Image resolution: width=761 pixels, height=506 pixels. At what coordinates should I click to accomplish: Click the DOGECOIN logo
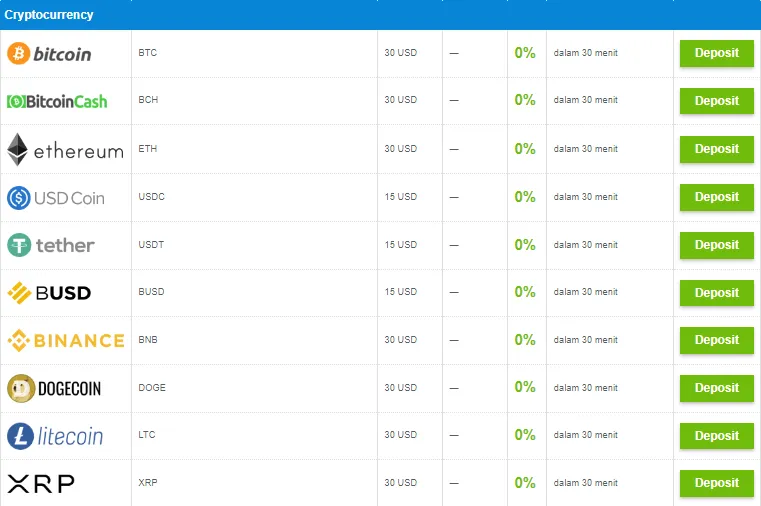click(54, 388)
